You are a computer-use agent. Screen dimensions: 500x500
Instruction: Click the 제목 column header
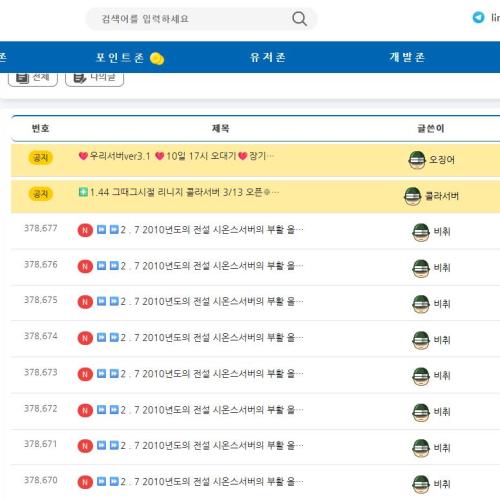click(x=220, y=129)
